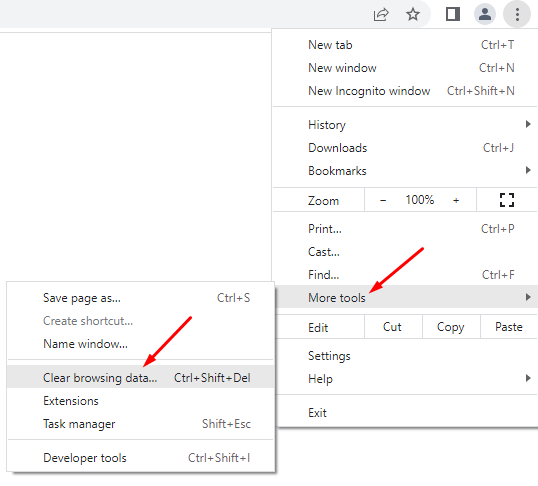This screenshot has height=486, width=538.
Task: Bookmark this page with star icon
Action: [x=413, y=14]
